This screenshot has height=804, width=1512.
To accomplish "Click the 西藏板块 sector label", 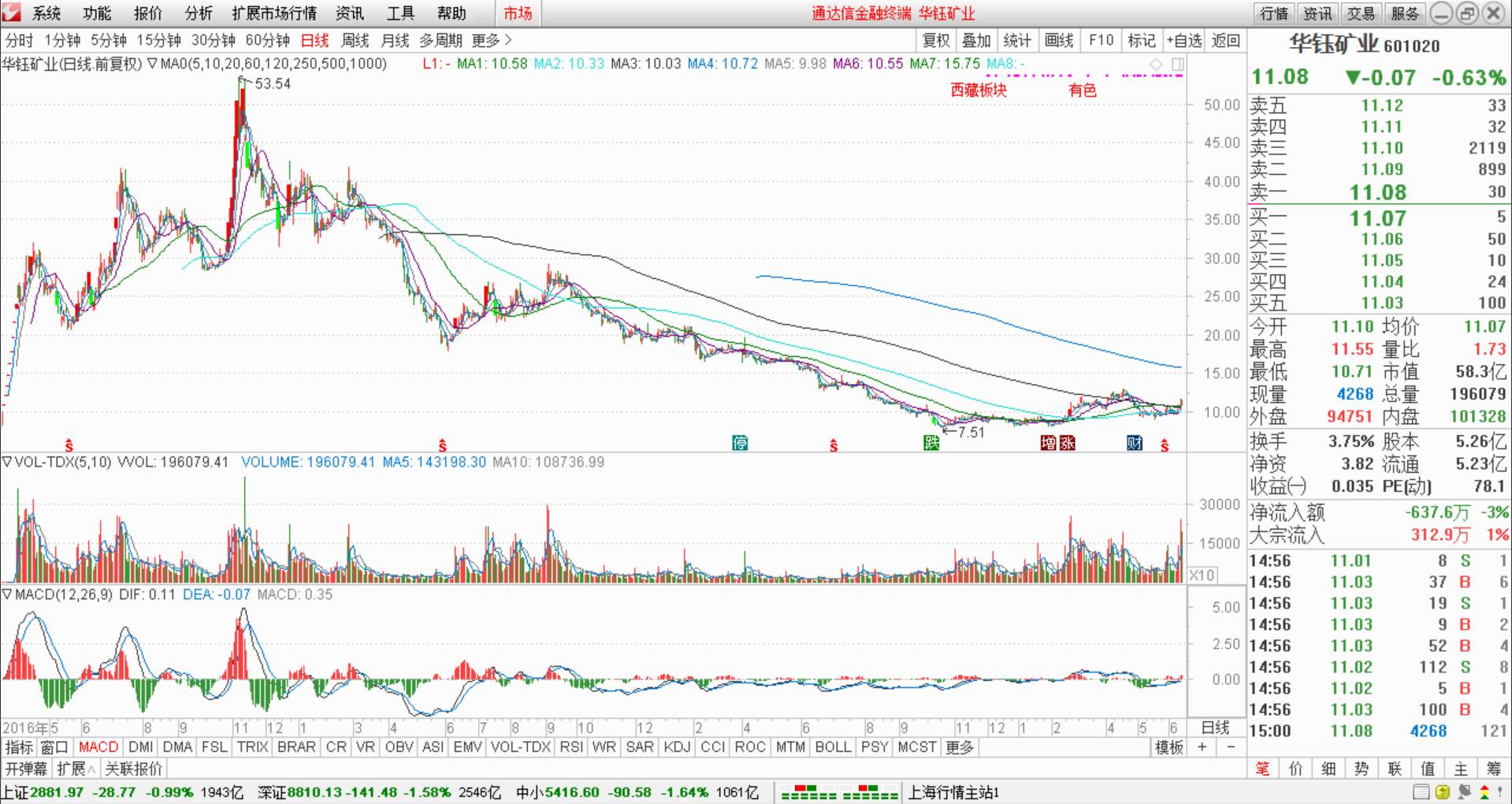I will pyautogui.click(x=979, y=90).
